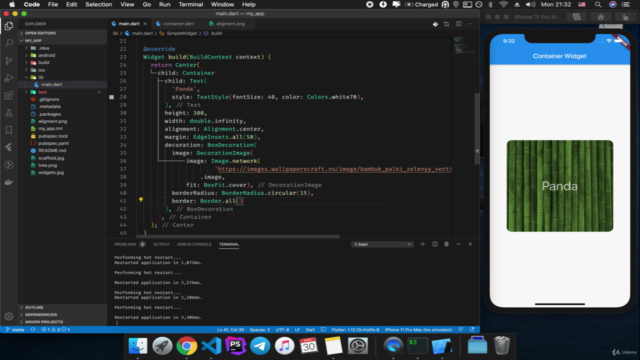This screenshot has width=640, height=360.
Task: Open Google Chrome in the Dock
Action: click(187, 346)
